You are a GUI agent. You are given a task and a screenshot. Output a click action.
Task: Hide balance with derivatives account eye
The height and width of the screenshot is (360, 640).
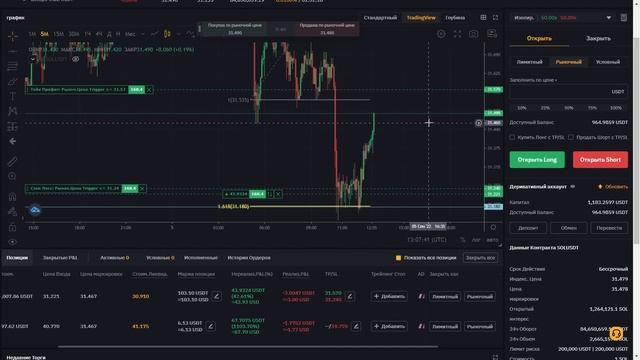tap(573, 187)
